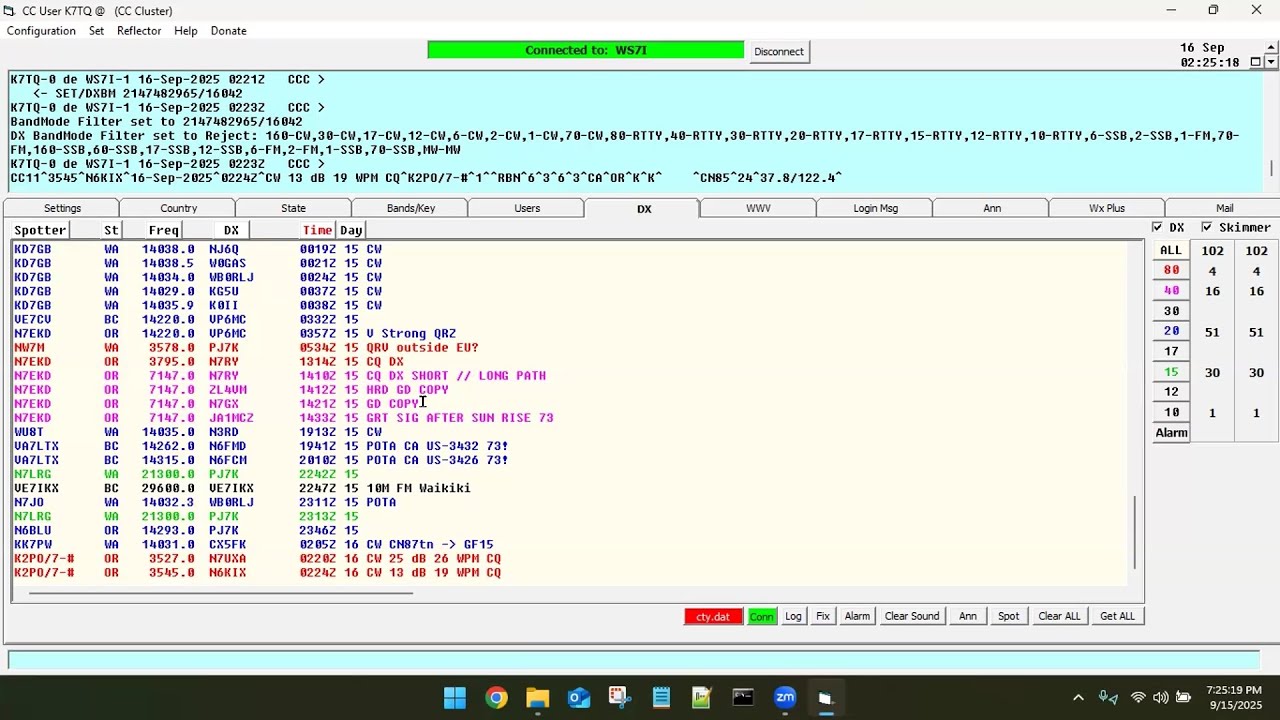This screenshot has width=1280, height=720.
Task: Sort by the Time column header
Action: [317, 230]
